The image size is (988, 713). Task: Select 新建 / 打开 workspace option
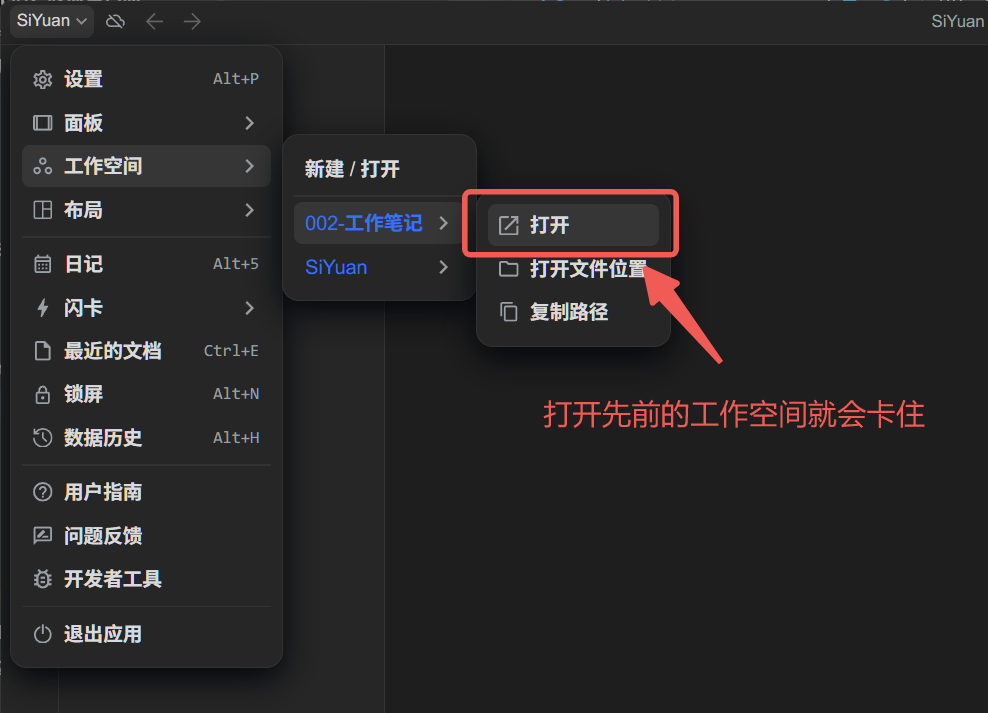tap(379, 169)
